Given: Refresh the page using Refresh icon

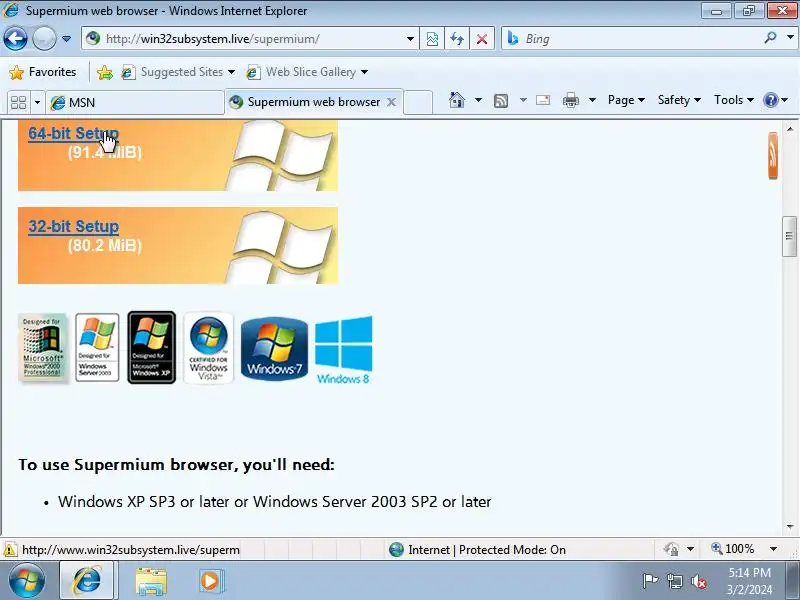Looking at the screenshot, I should 457,39.
